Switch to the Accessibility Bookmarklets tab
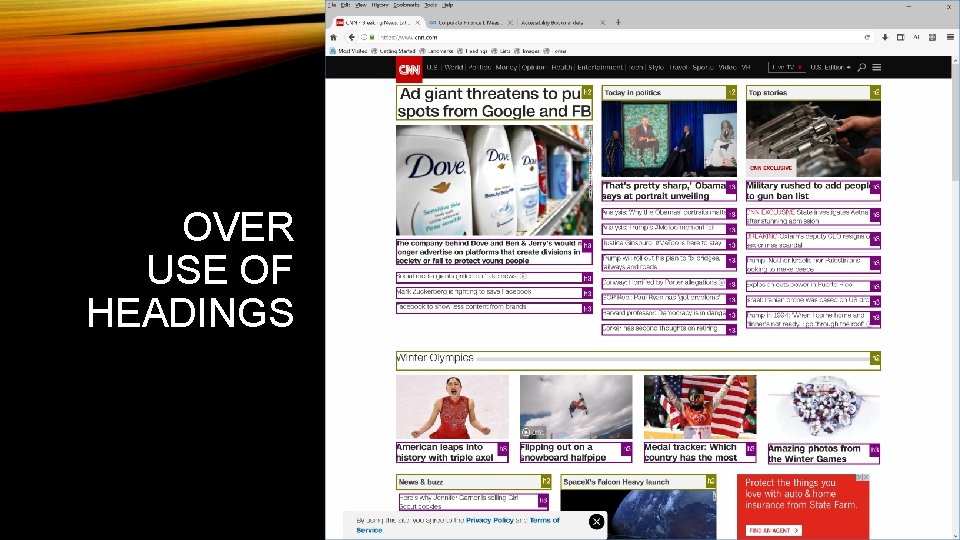This screenshot has width=960, height=540. click(x=561, y=23)
